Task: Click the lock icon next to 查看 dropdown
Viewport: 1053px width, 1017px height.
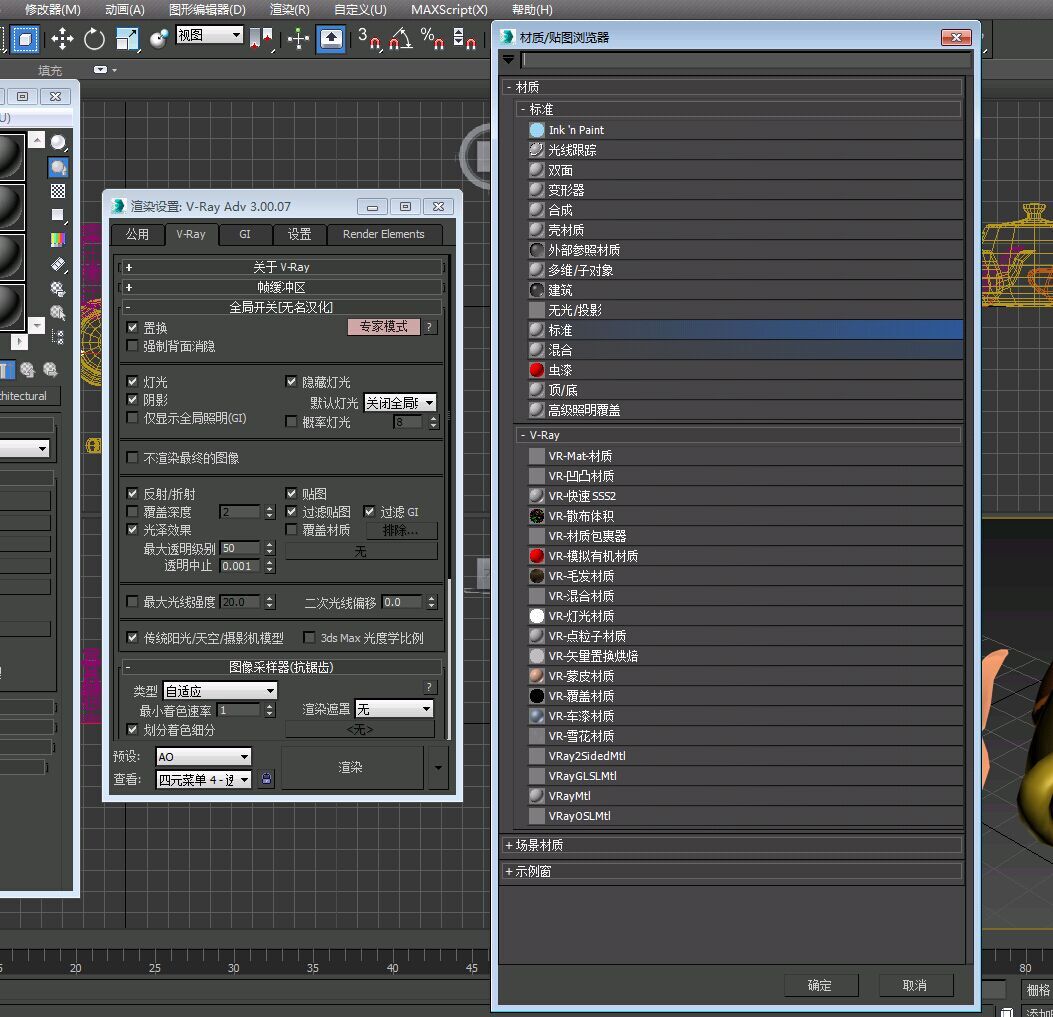Action: (267, 779)
